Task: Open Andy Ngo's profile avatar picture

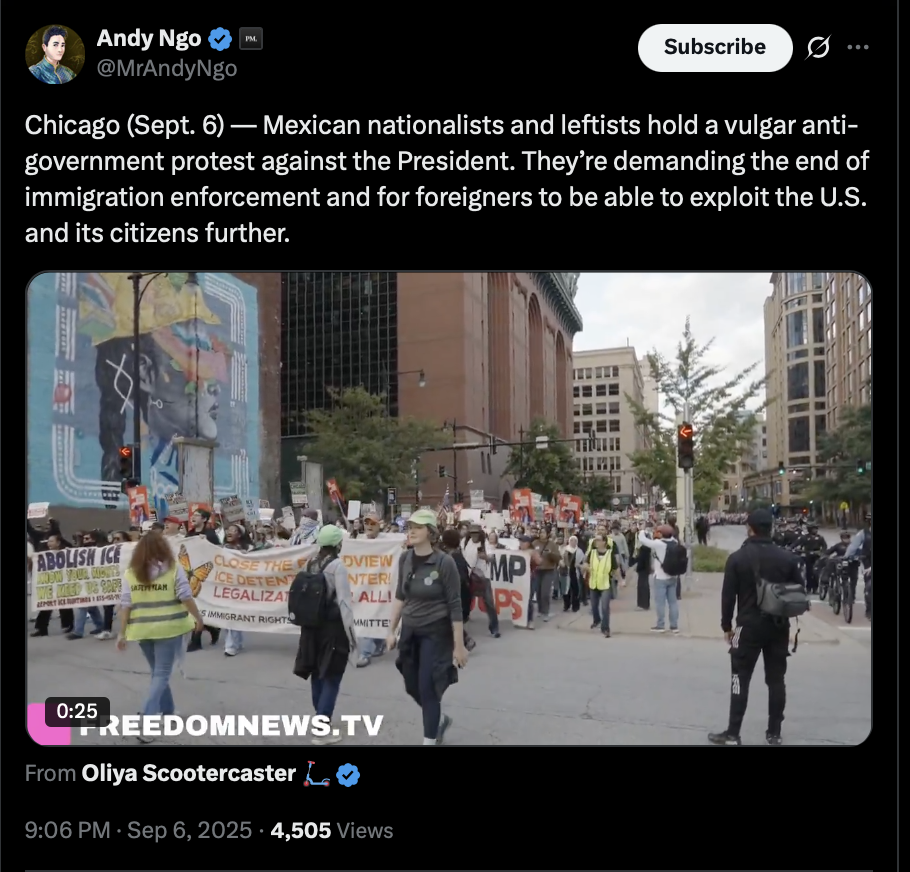Action: pyautogui.click(x=55, y=54)
